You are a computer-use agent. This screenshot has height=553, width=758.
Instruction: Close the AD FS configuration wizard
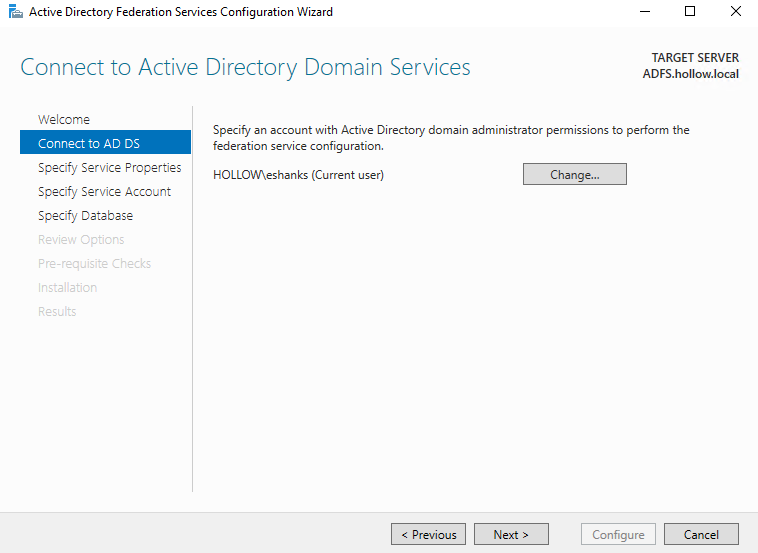(x=735, y=12)
